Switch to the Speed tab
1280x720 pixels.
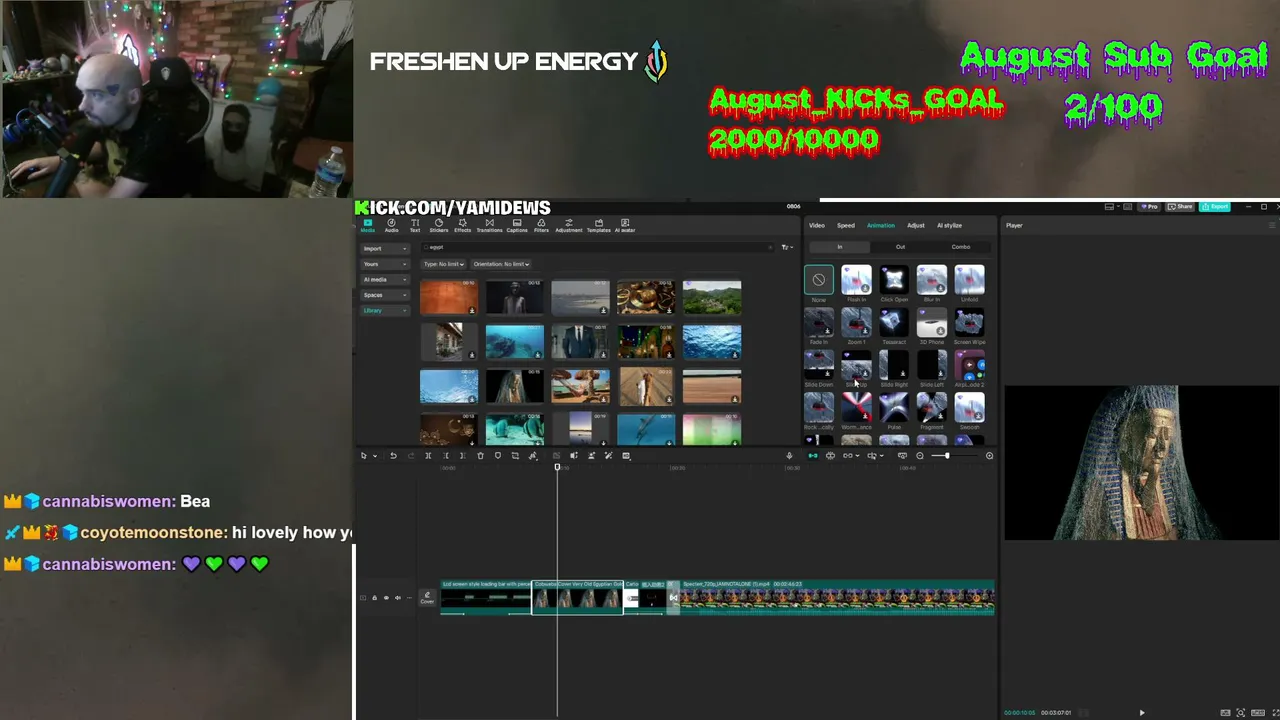(846, 226)
